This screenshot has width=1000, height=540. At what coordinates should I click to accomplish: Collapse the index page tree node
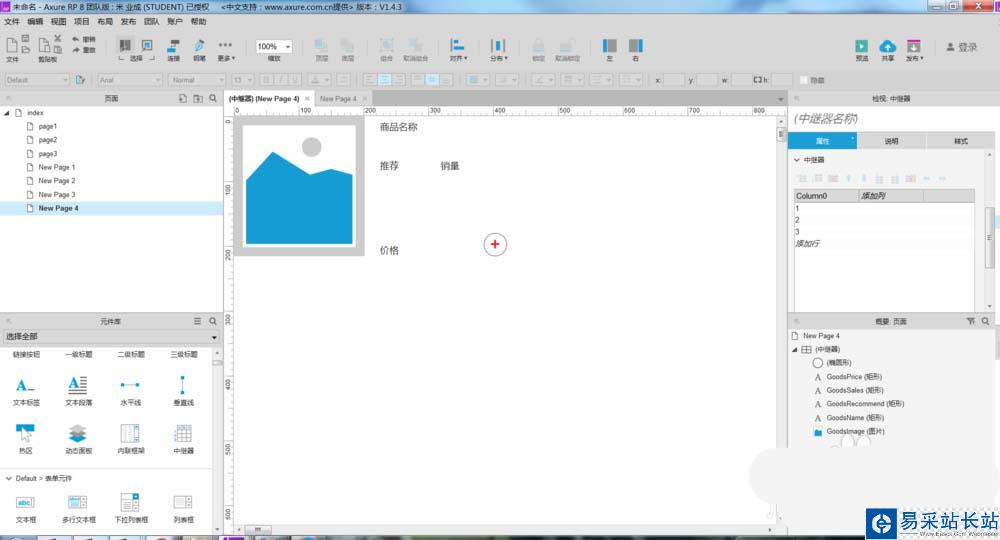coord(7,113)
